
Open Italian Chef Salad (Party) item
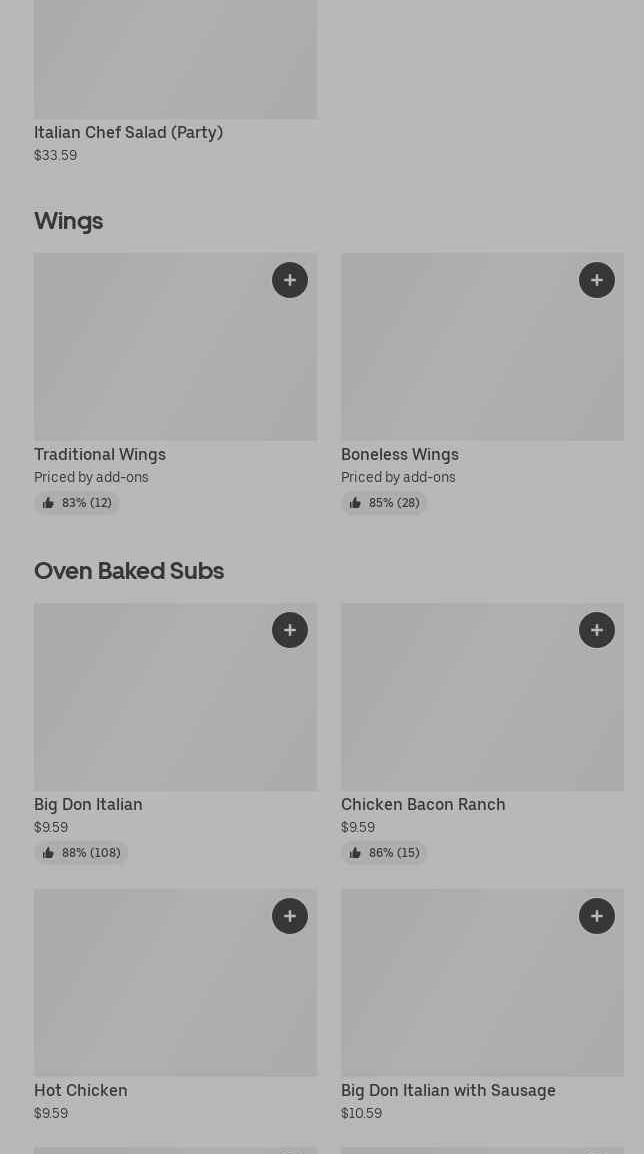click(128, 132)
